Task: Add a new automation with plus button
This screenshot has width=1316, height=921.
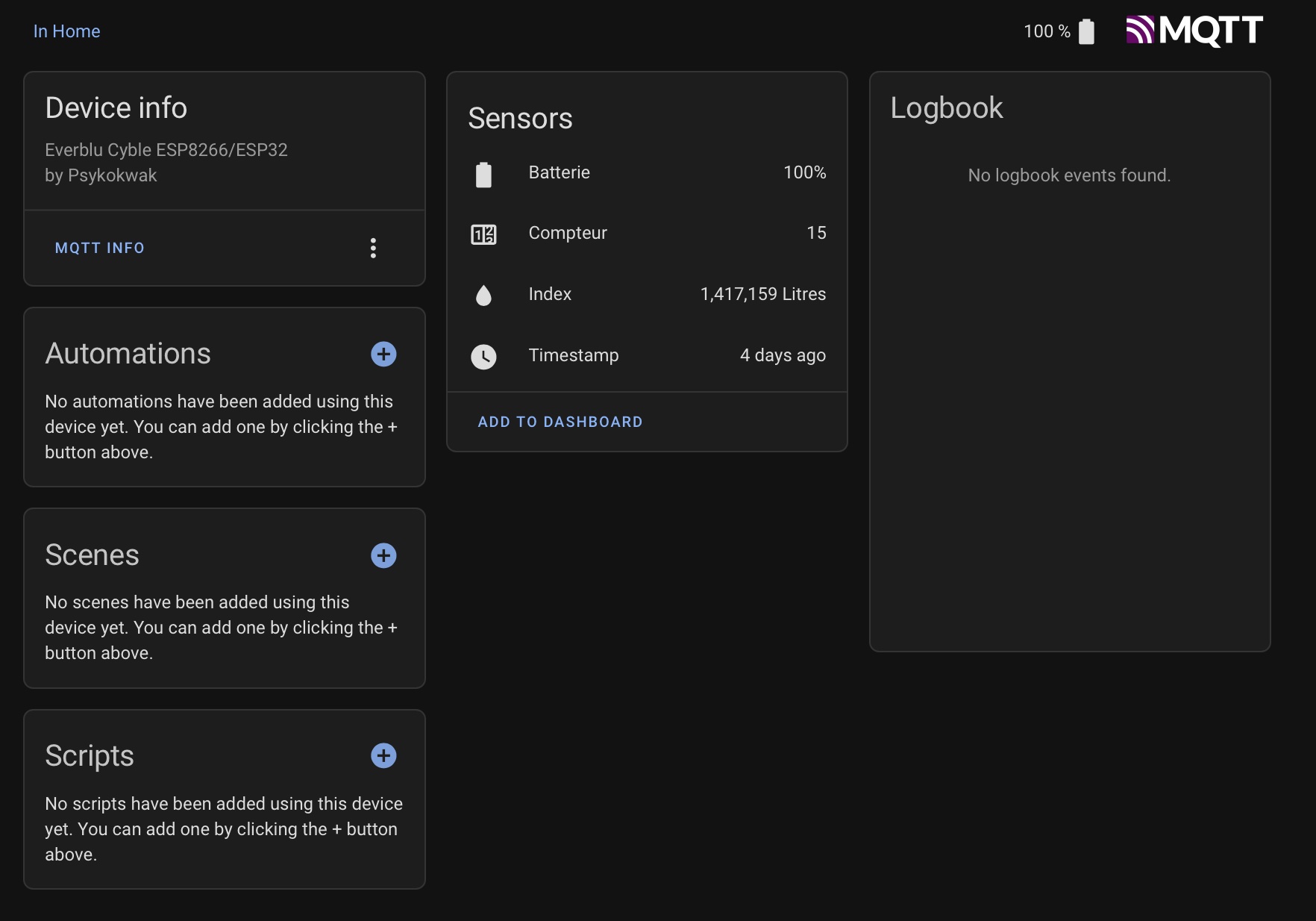Action: pyautogui.click(x=383, y=354)
